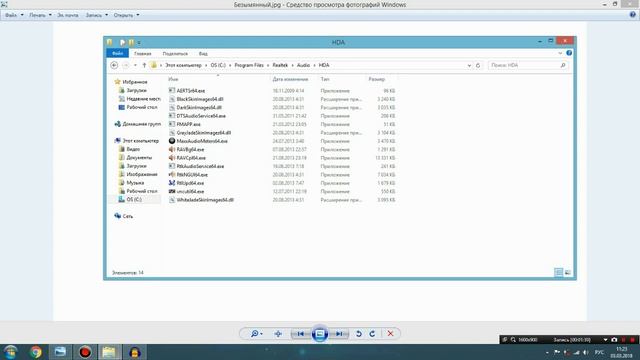Image resolution: width=640 pixels, height=360 pixels.
Task: Click Realtek in the breadcrumb path
Action: (x=280, y=65)
